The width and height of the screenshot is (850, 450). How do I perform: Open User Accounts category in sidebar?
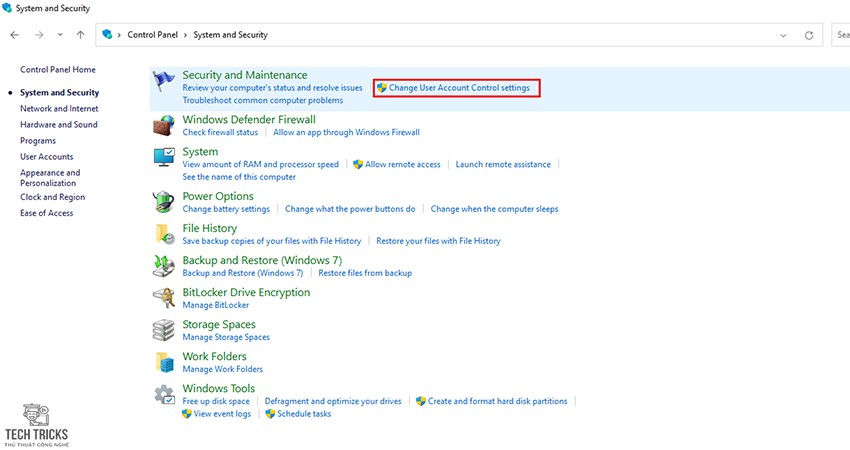[x=47, y=156]
